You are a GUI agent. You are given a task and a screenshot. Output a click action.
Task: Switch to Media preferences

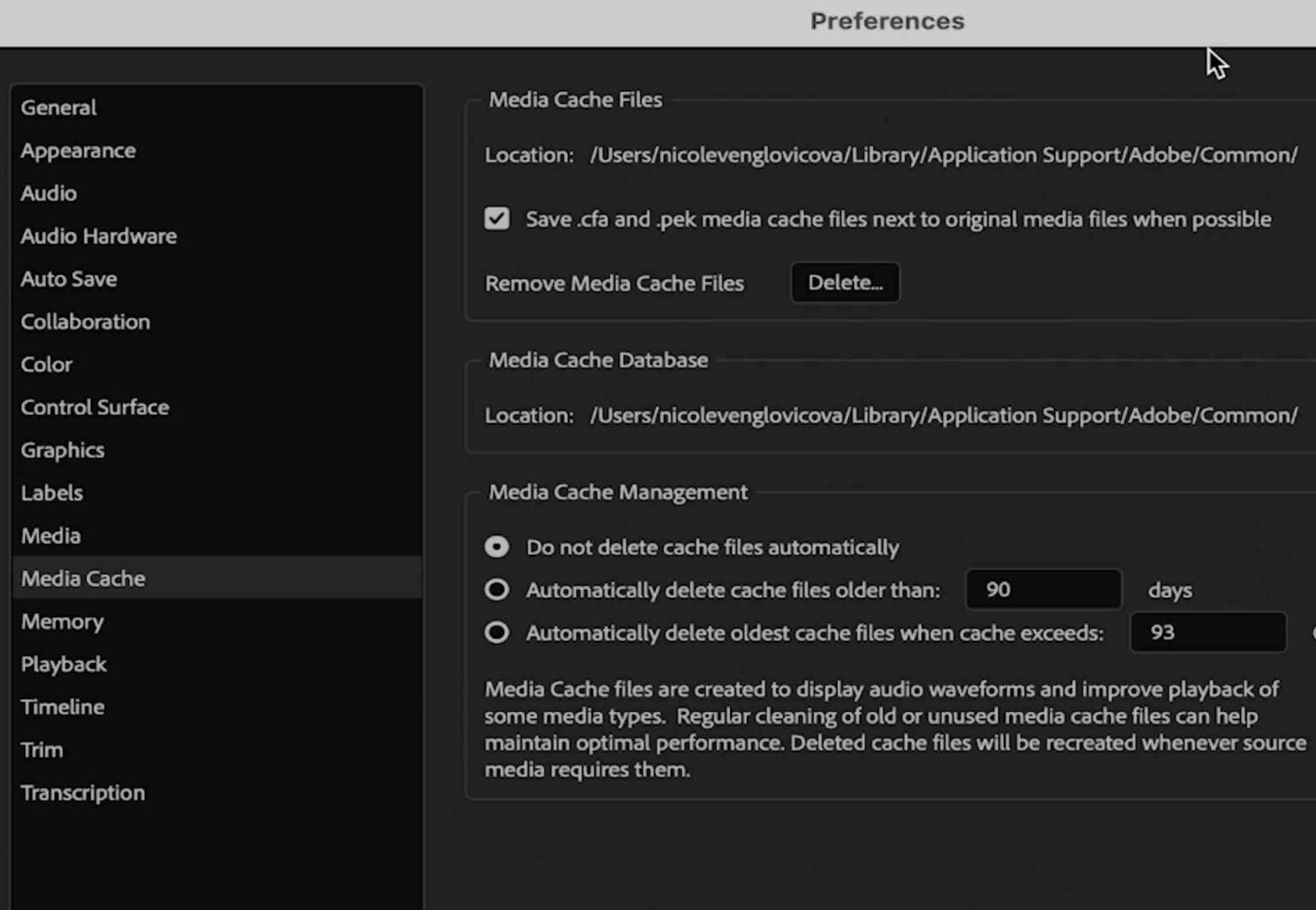click(x=51, y=536)
